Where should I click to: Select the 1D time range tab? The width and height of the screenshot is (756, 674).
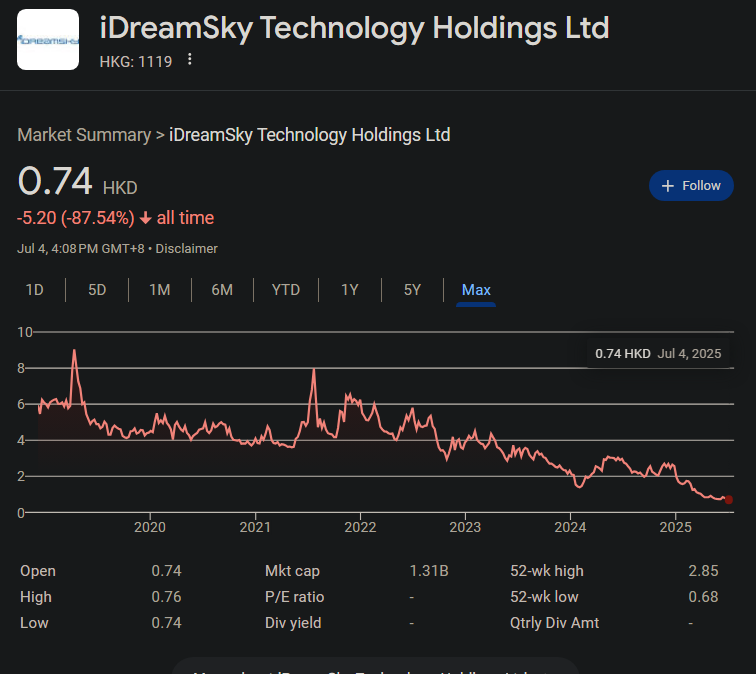(35, 290)
